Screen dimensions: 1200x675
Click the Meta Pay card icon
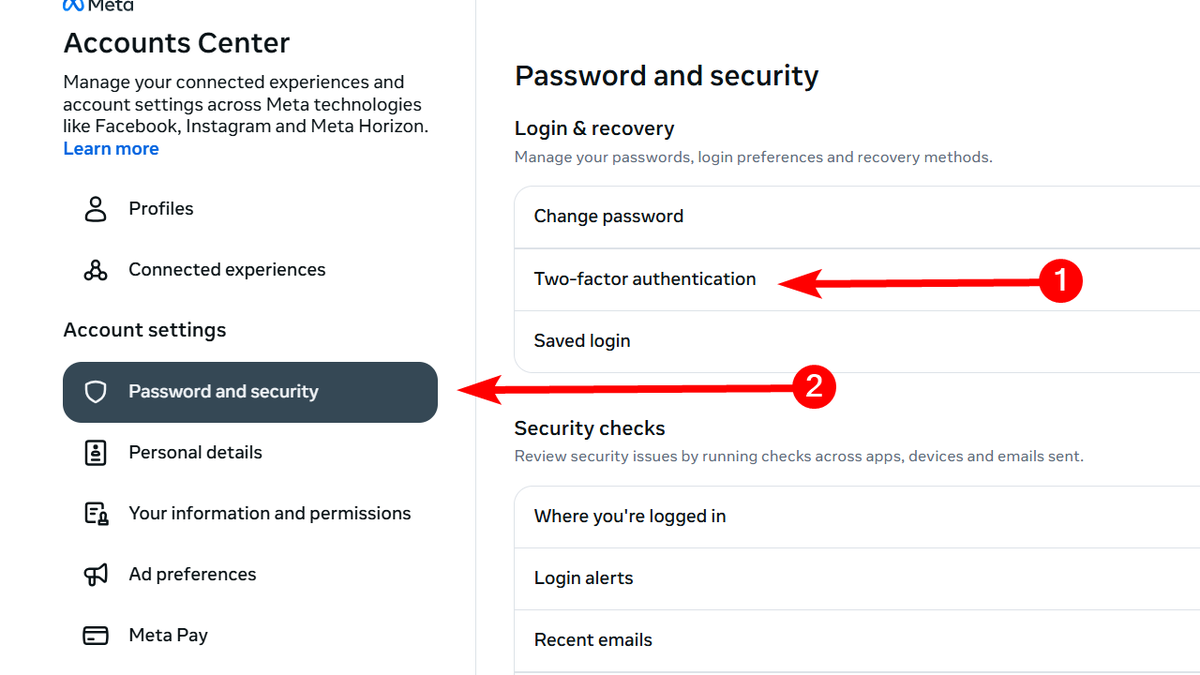click(96, 636)
